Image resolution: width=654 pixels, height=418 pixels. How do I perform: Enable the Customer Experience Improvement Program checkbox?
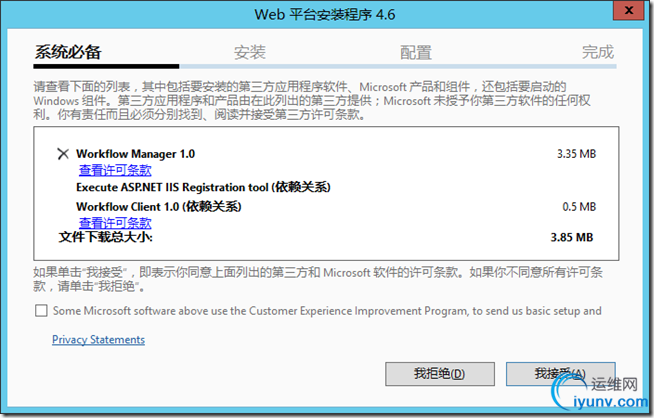(41, 311)
